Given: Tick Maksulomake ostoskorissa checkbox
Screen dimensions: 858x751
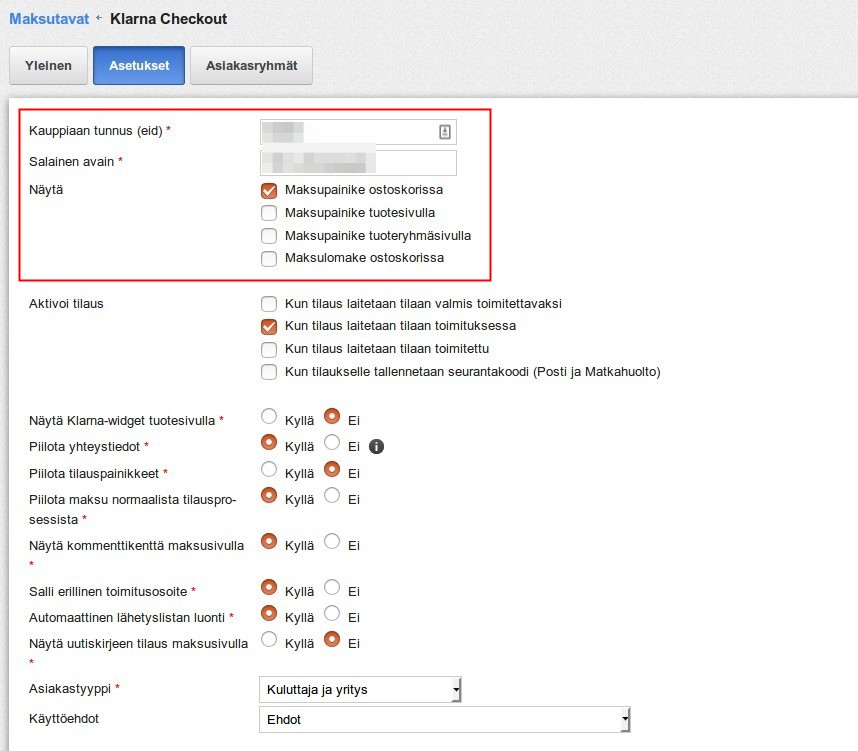Looking at the screenshot, I should (x=269, y=258).
